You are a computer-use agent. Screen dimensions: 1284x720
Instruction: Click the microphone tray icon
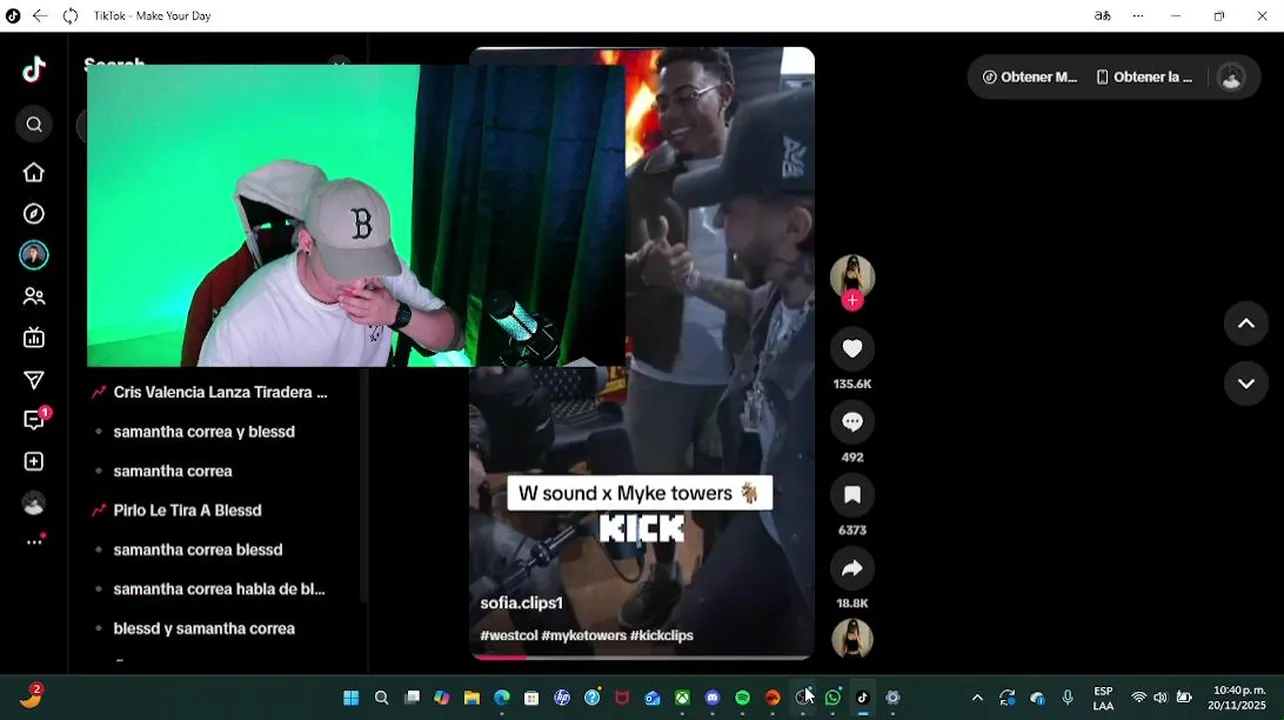click(1067, 698)
